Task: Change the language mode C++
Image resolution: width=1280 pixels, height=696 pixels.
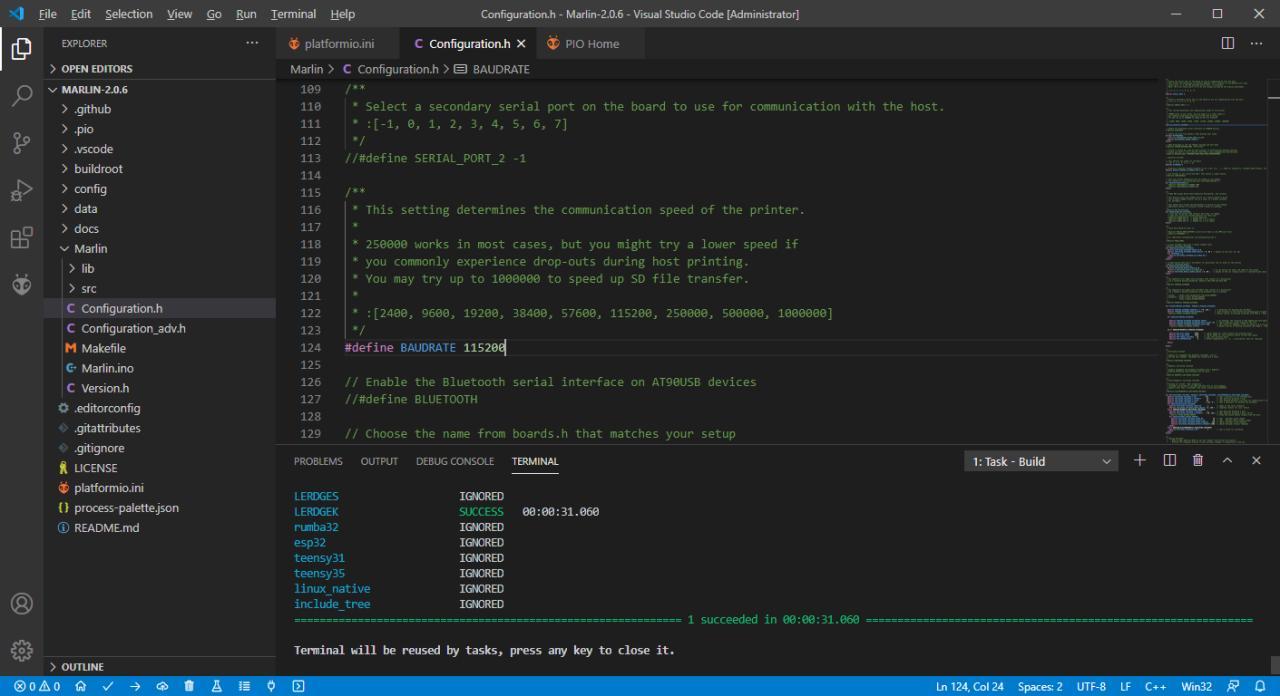Action: tap(1156, 687)
